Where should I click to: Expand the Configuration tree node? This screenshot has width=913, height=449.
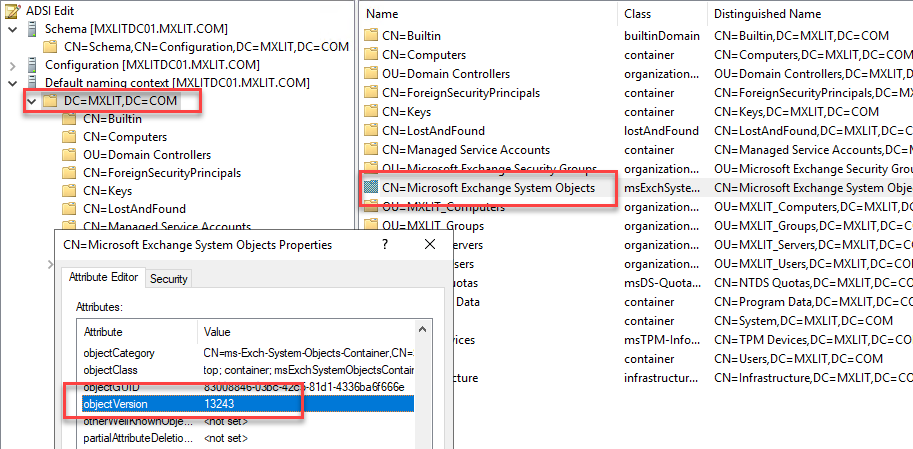(11, 65)
